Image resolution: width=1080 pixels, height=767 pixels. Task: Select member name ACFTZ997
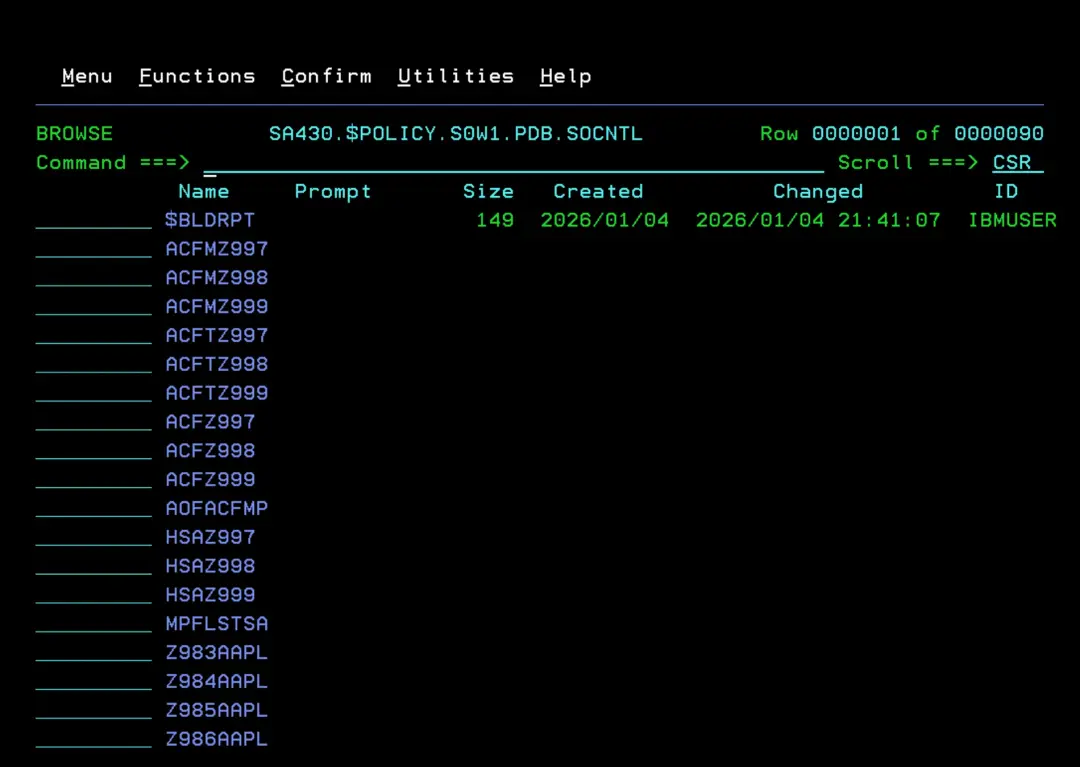pos(216,336)
